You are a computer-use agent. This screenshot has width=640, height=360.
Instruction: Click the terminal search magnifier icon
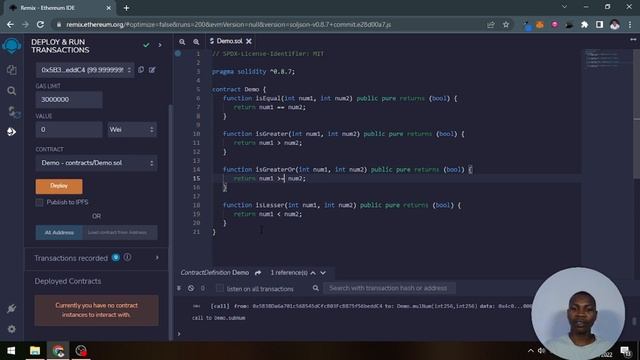316,288
